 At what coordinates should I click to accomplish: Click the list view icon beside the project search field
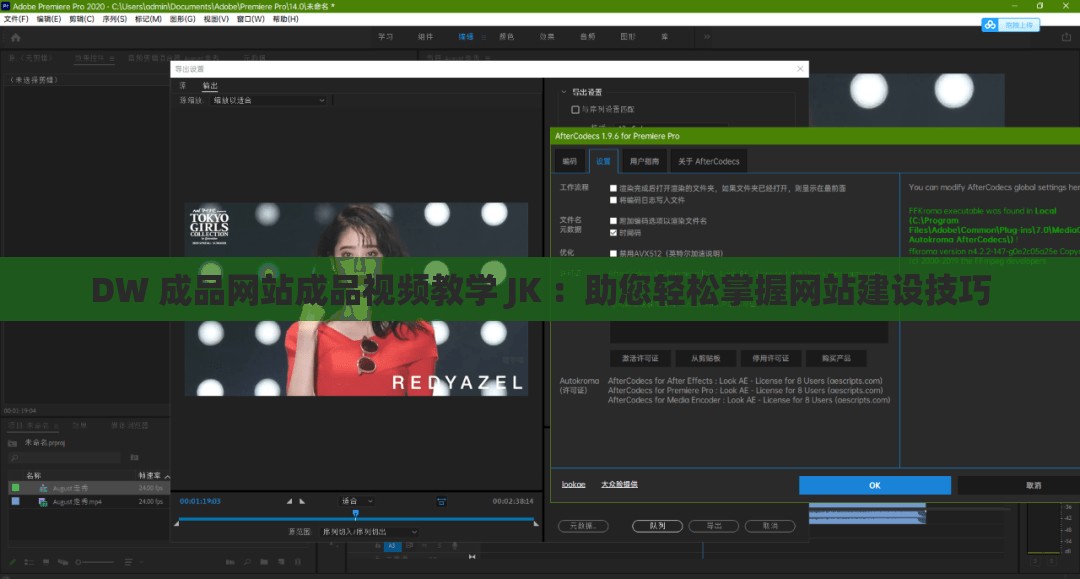[134, 457]
